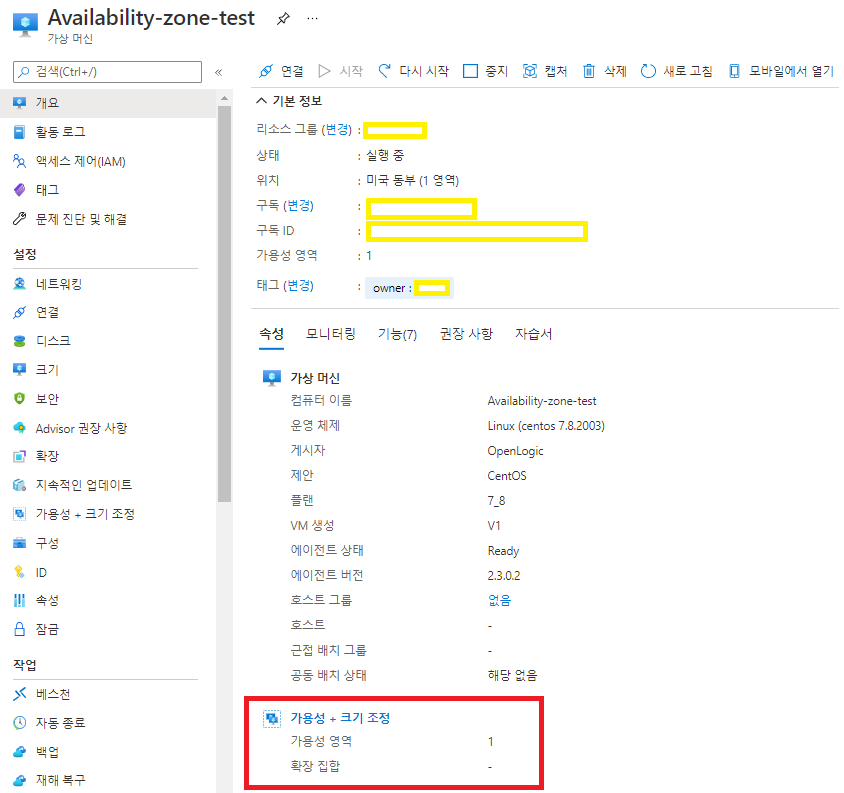Click 모바일에서 열기 open in mobile

pyautogui.click(x=780, y=71)
